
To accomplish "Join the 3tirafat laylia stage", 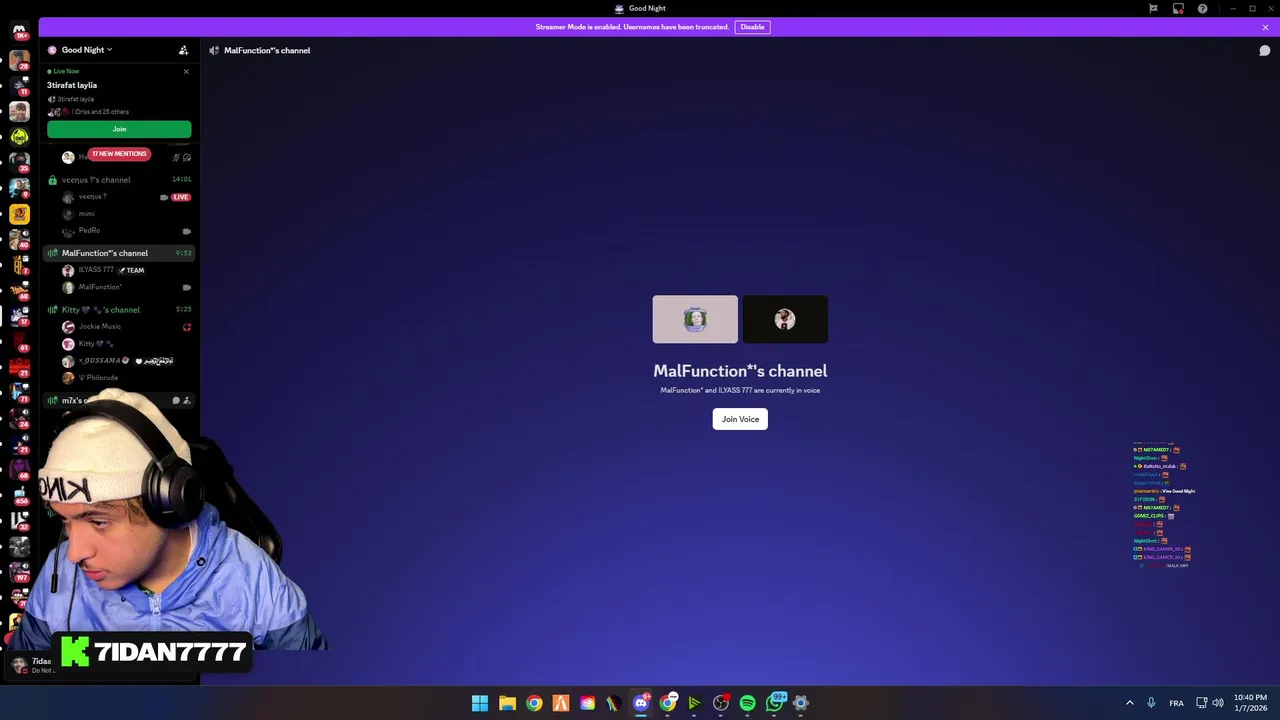I will [119, 129].
